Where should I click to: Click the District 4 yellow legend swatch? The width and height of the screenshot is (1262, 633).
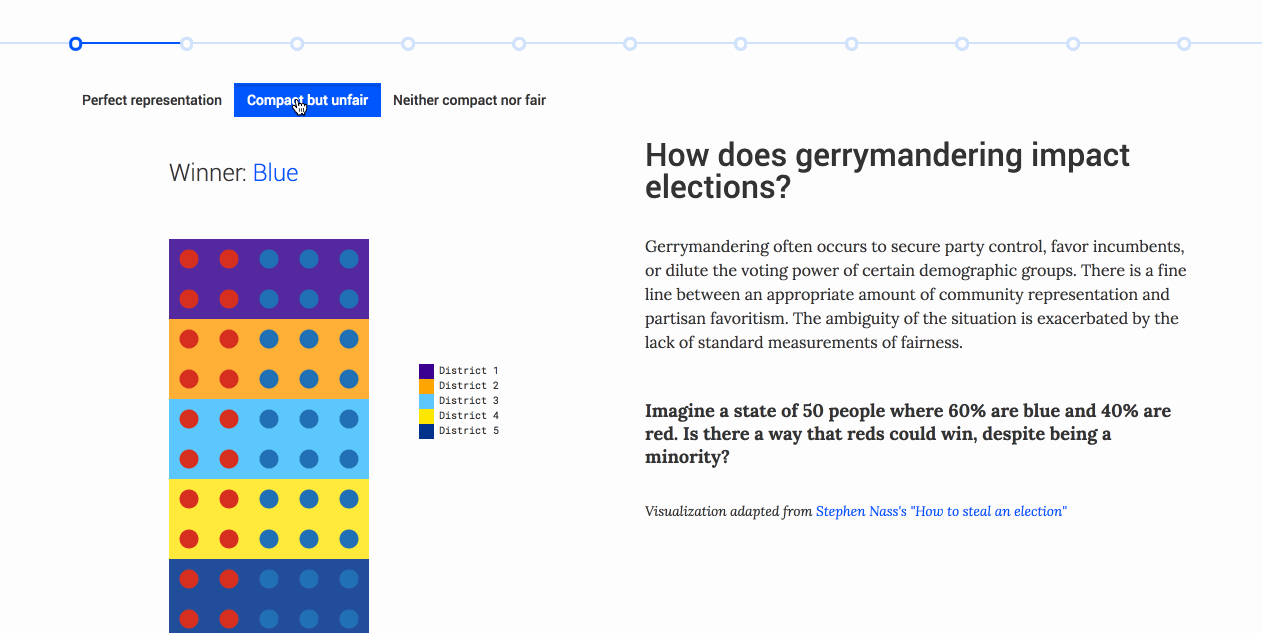tap(426, 416)
